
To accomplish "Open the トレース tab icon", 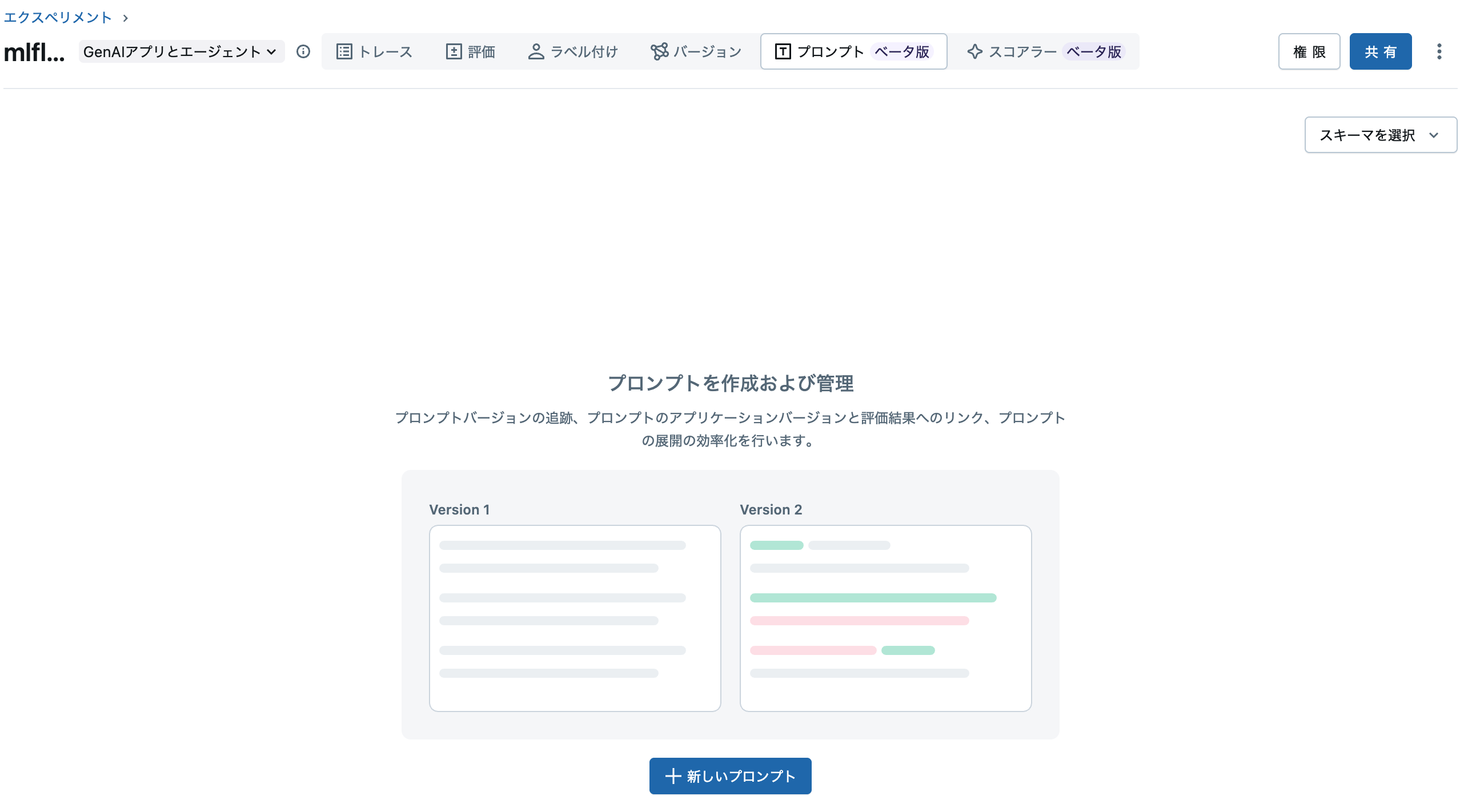I will tap(344, 51).
